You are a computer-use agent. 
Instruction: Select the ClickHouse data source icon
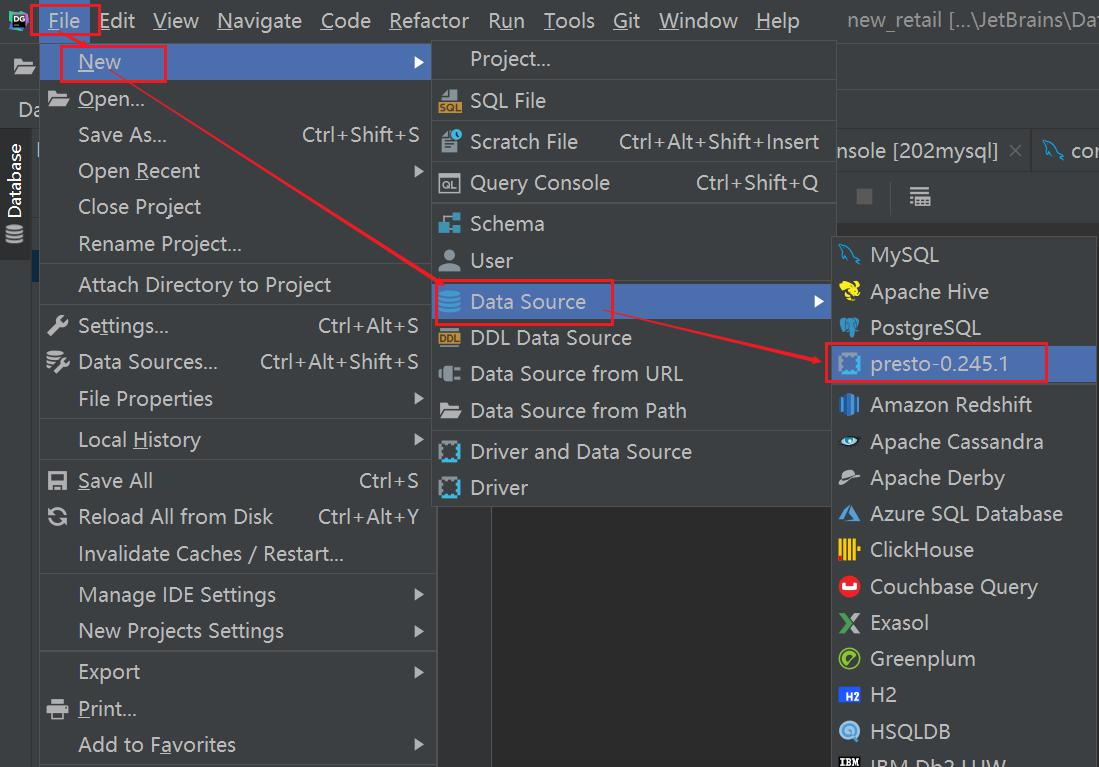point(849,550)
